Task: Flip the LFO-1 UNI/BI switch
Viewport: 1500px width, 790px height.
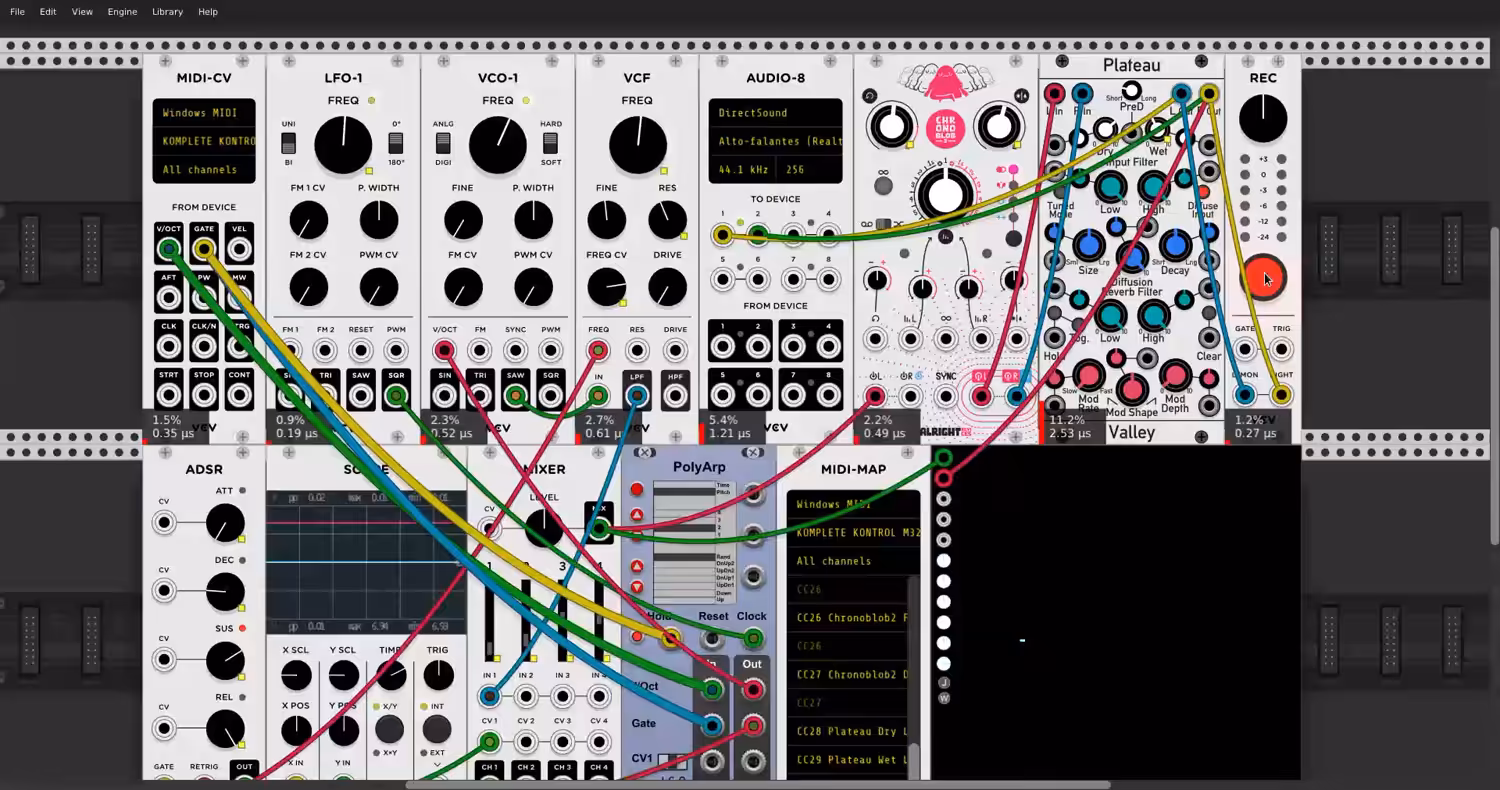Action: (x=288, y=143)
